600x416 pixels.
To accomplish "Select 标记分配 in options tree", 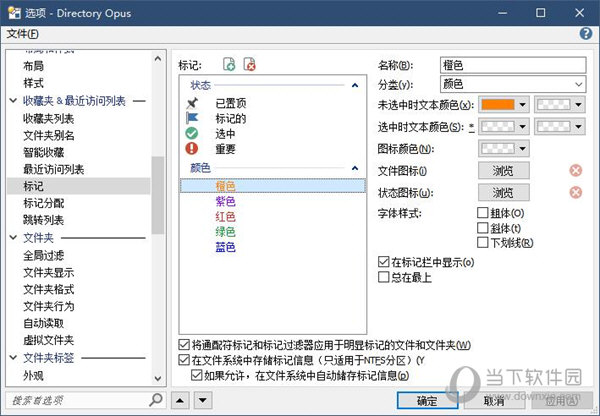I will pyautogui.click(x=44, y=203).
